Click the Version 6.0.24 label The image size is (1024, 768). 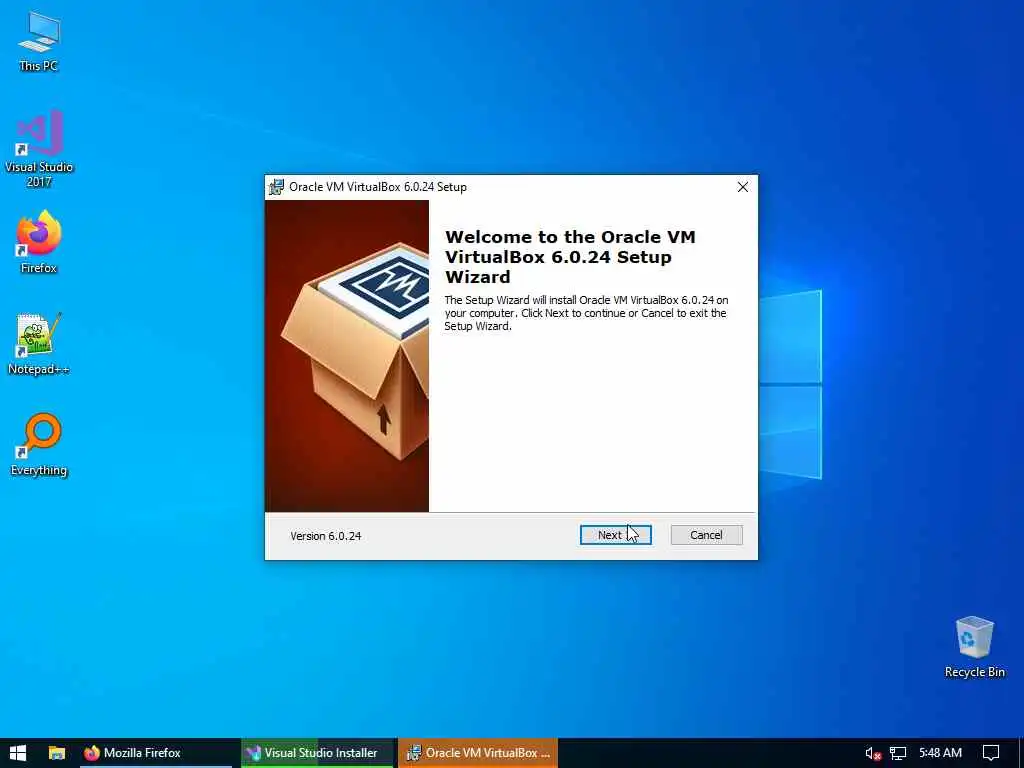pos(326,536)
